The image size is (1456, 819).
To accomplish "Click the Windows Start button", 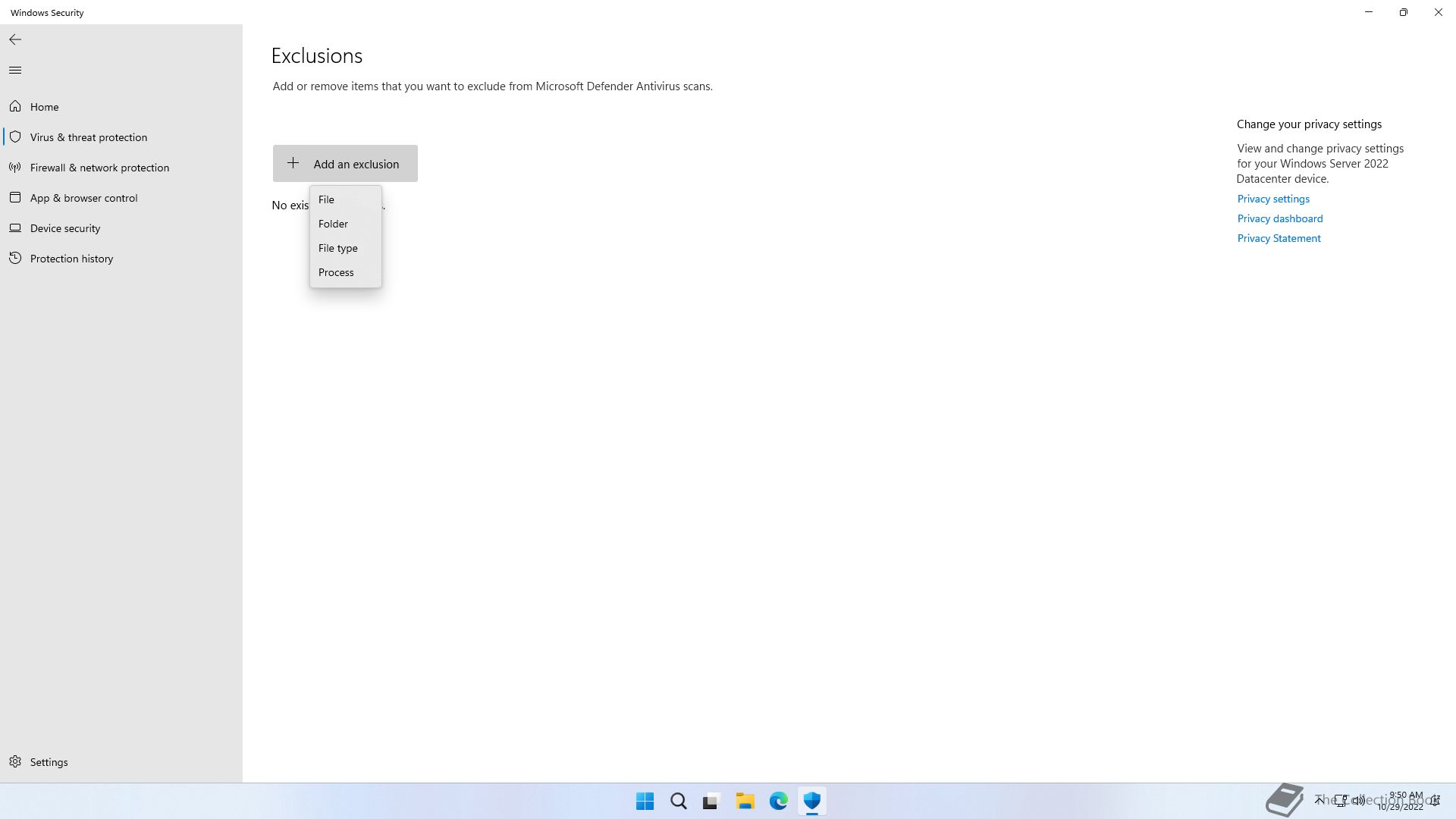I will [x=645, y=801].
